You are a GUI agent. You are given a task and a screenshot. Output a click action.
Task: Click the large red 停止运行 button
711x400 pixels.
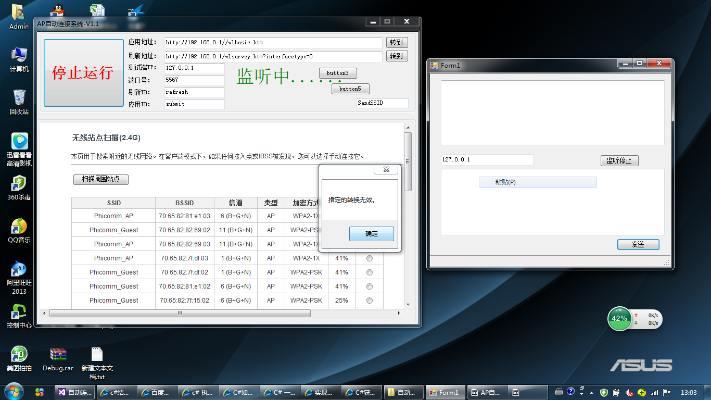coord(83,73)
